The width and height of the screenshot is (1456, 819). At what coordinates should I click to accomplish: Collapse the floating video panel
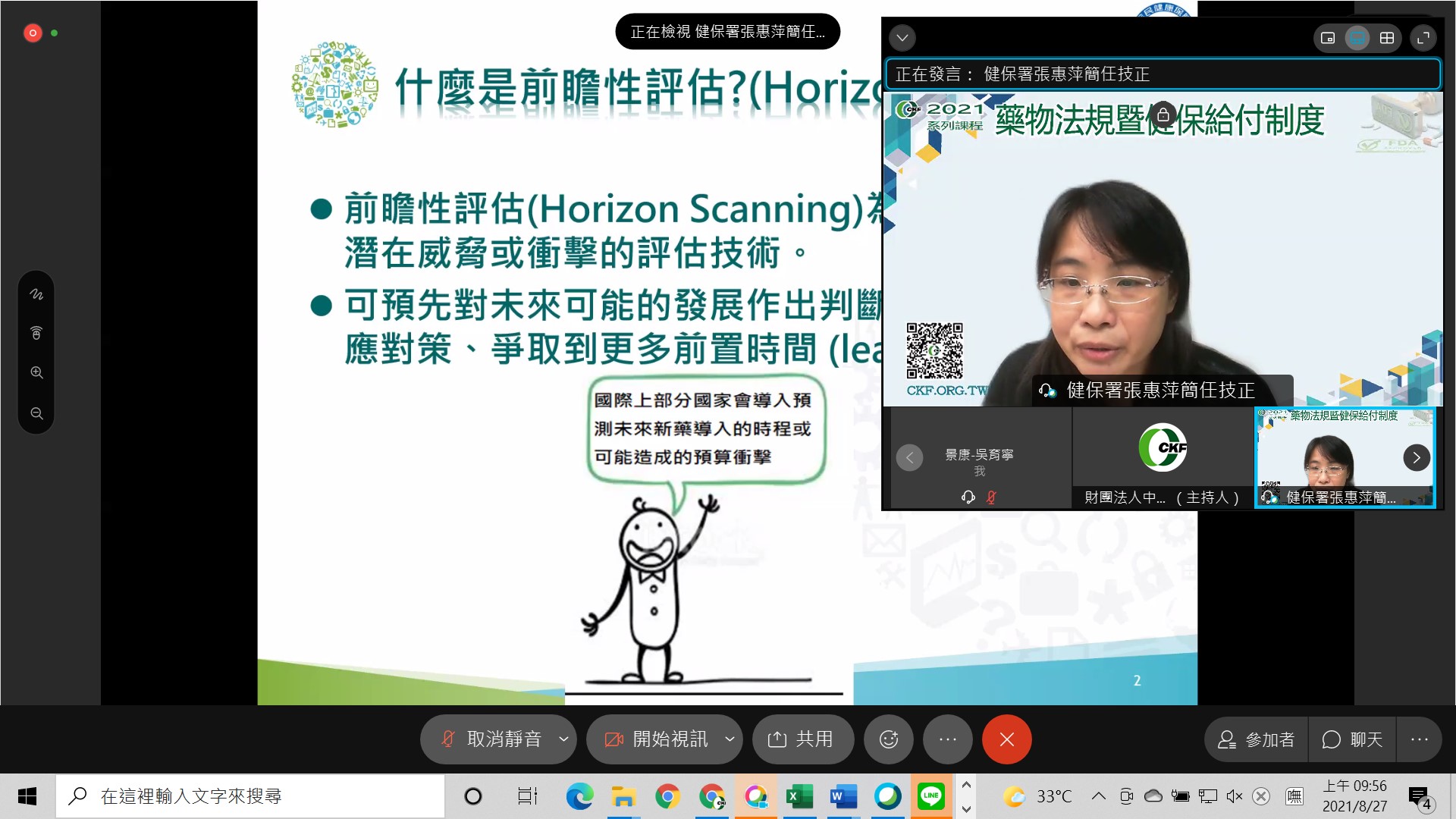point(902,37)
